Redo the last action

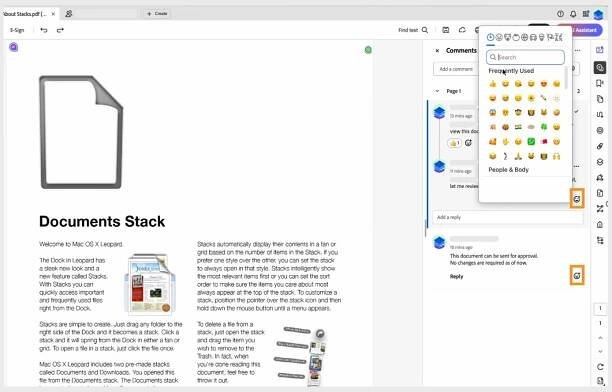coord(60,30)
